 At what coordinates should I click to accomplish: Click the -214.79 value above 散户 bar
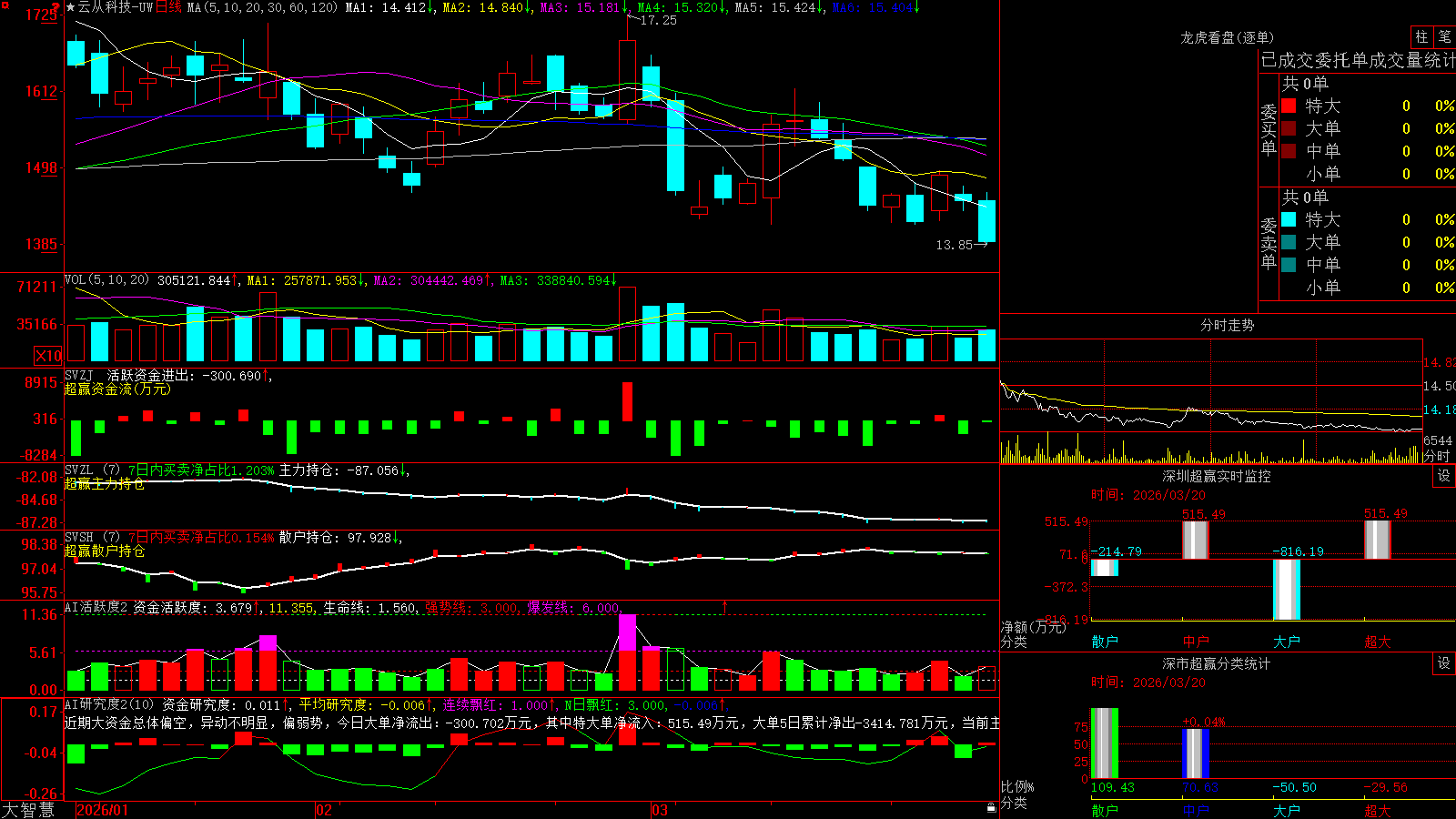[x=1116, y=552]
